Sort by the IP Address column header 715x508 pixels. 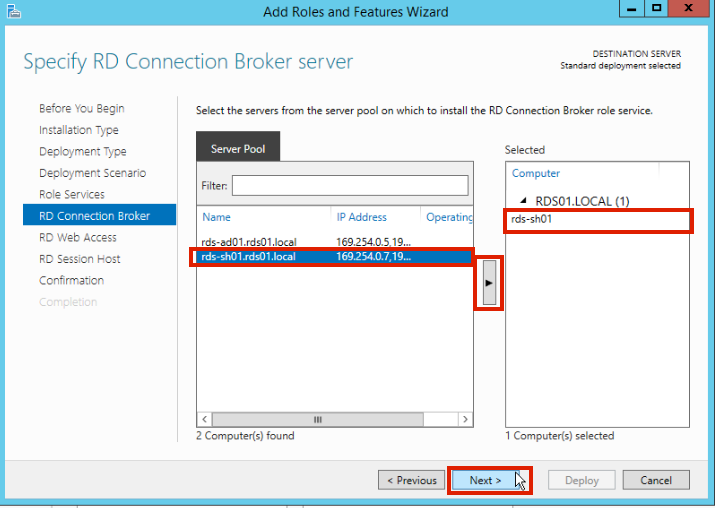[x=361, y=217]
